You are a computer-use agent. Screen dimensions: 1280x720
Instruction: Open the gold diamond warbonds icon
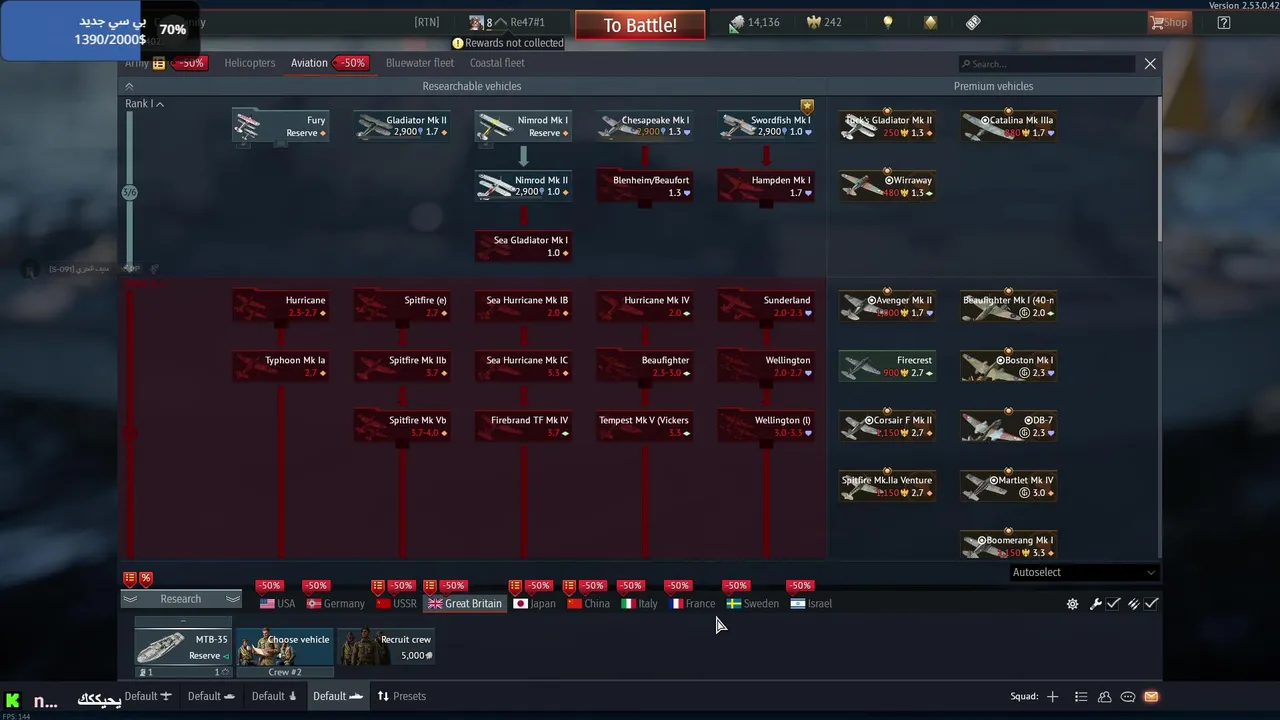pos(931,22)
